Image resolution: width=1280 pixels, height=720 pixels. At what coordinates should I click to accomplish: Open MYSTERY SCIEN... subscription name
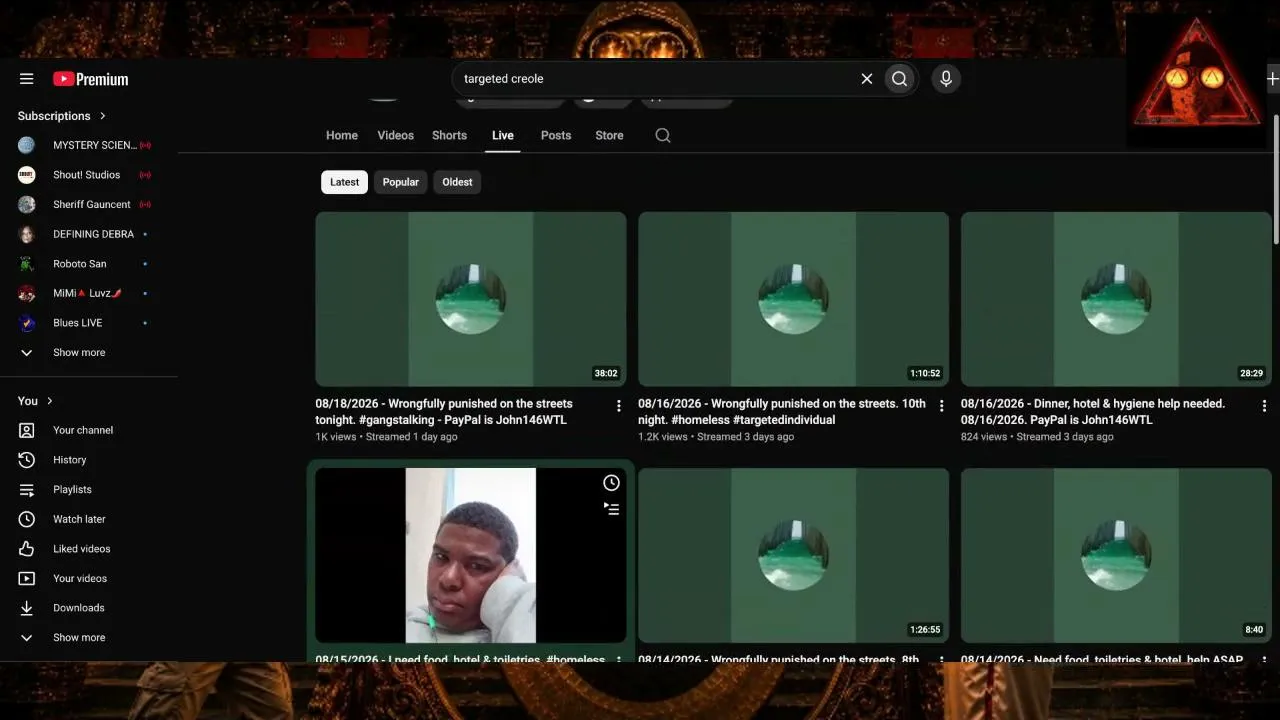click(x=95, y=145)
